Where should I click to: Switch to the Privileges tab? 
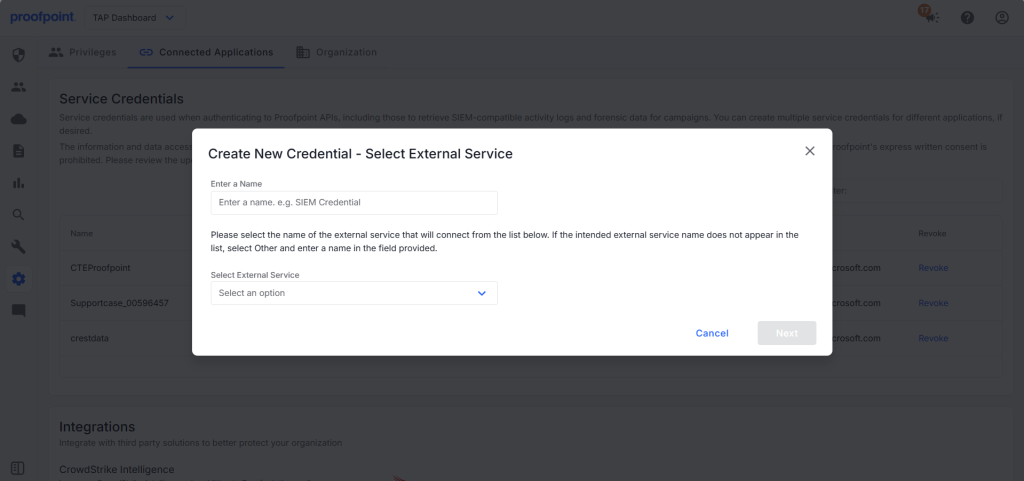[83, 52]
